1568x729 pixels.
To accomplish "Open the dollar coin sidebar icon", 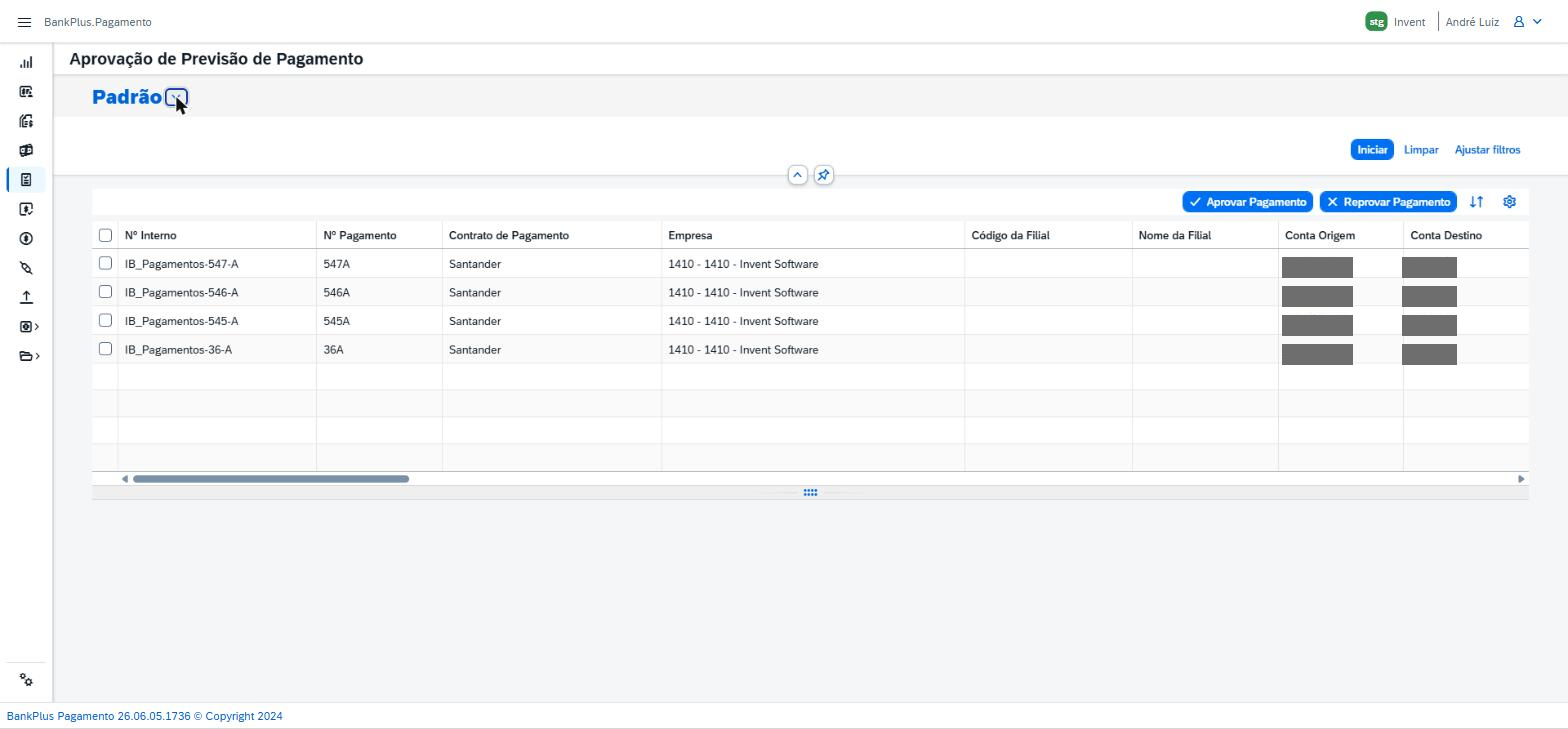I will [x=26, y=239].
